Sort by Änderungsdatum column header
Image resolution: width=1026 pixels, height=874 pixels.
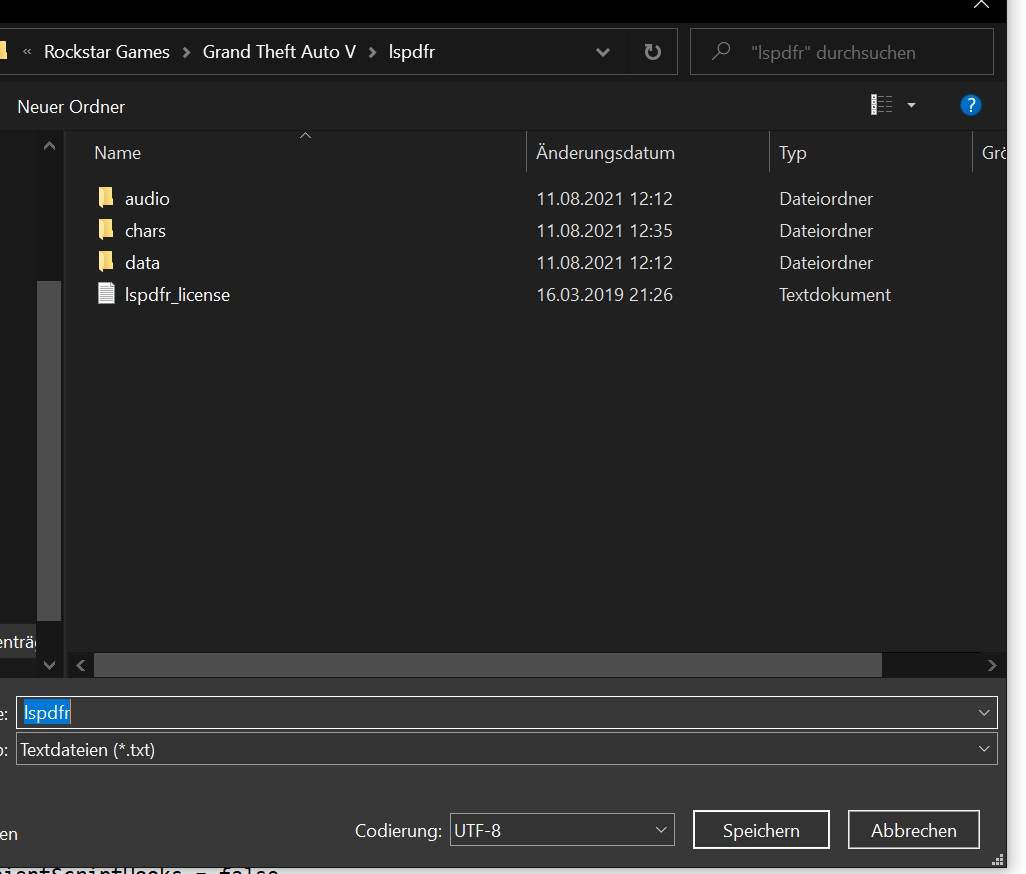pyautogui.click(x=605, y=153)
